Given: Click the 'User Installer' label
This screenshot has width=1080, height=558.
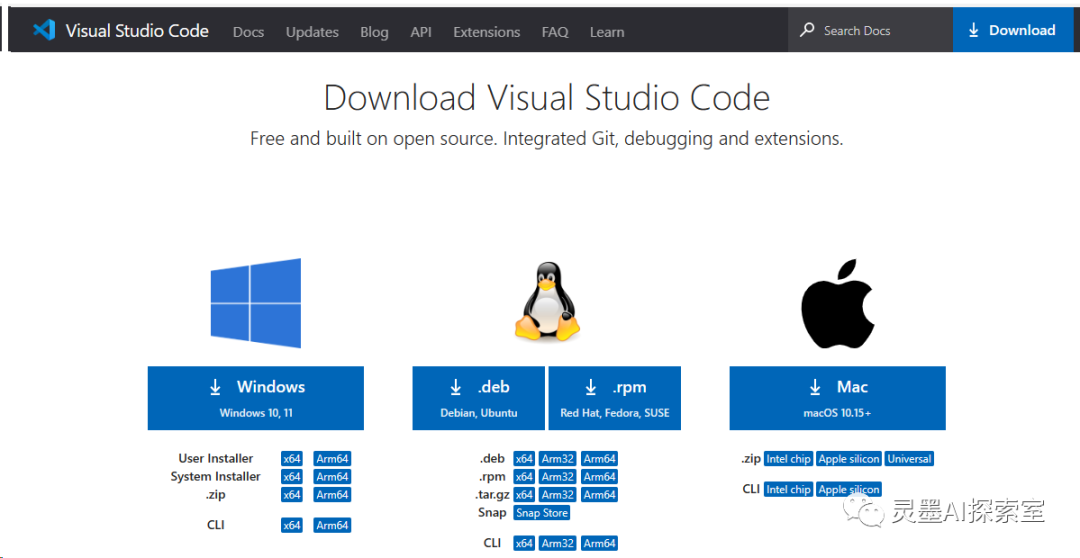Looking at the screenshot, I should [216, 459].
